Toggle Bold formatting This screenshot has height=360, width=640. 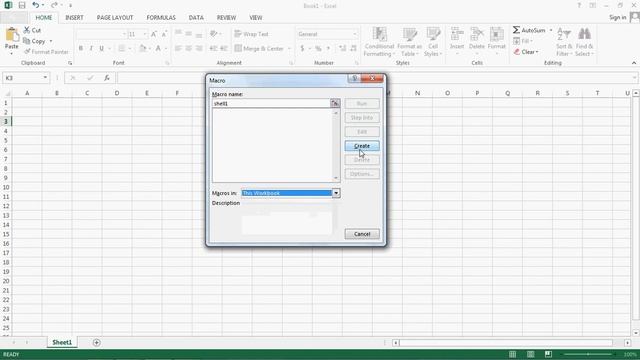(x=81, y=48)
